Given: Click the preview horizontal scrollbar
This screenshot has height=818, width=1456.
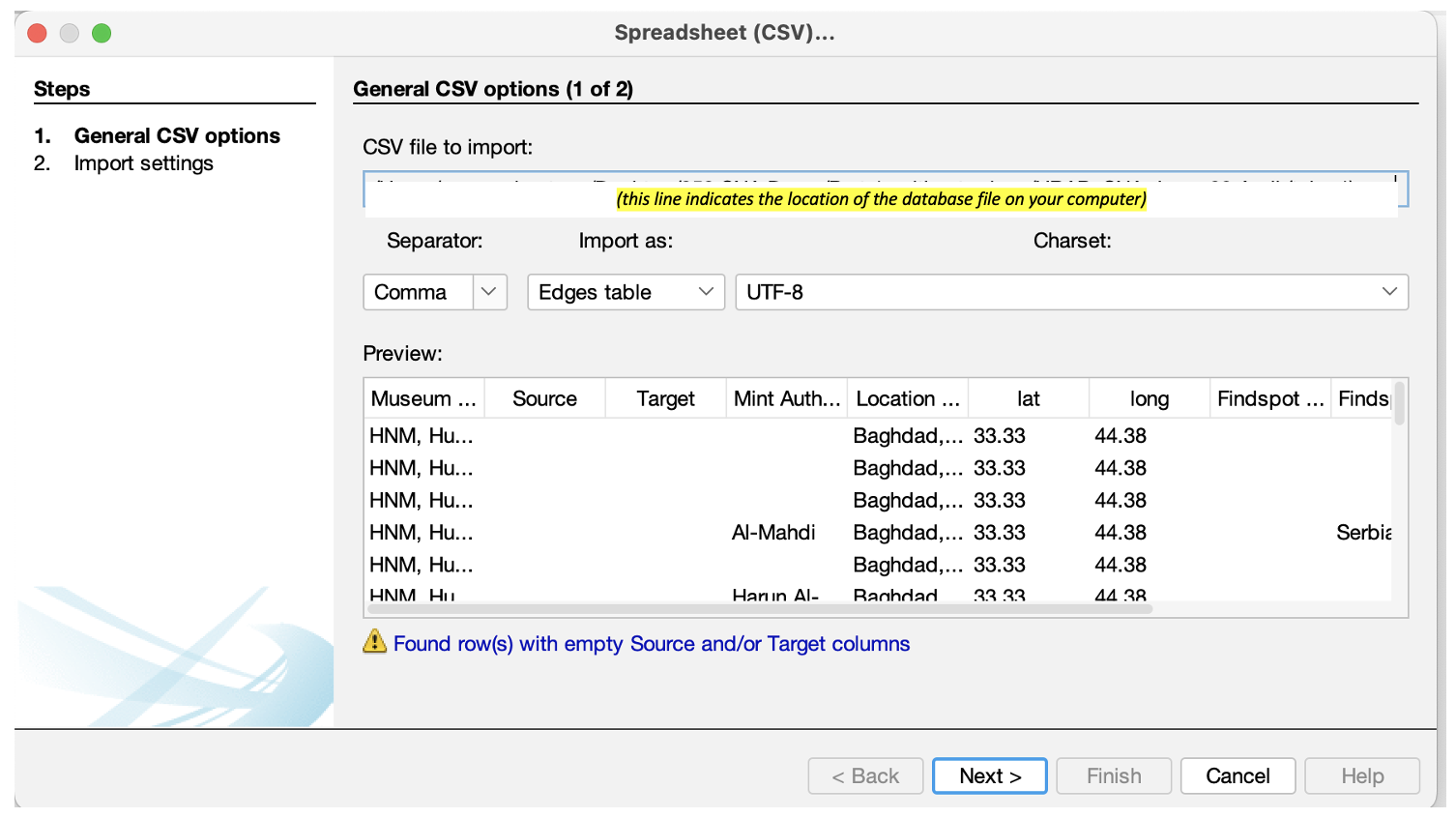Looking at the screenshot, I should click(x=760, y=609).
